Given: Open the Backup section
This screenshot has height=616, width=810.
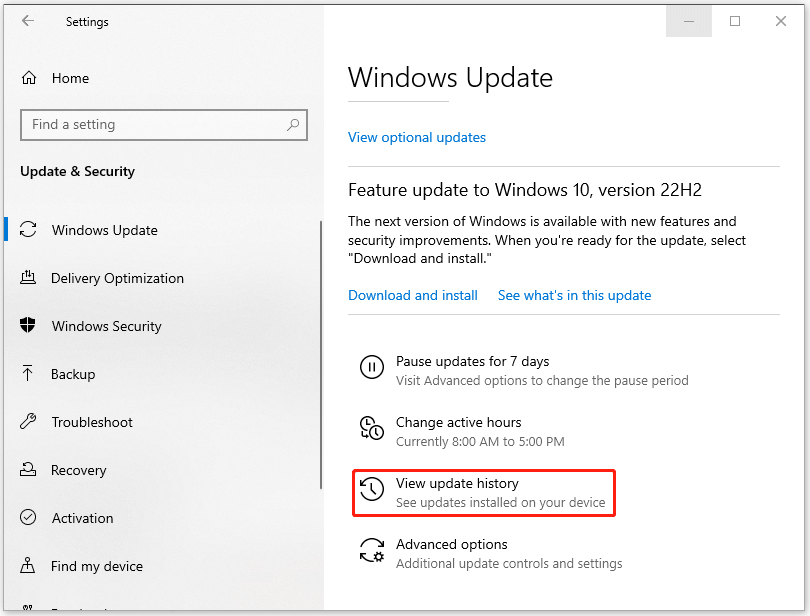Looking at the screenshot, I should (73, 374).
